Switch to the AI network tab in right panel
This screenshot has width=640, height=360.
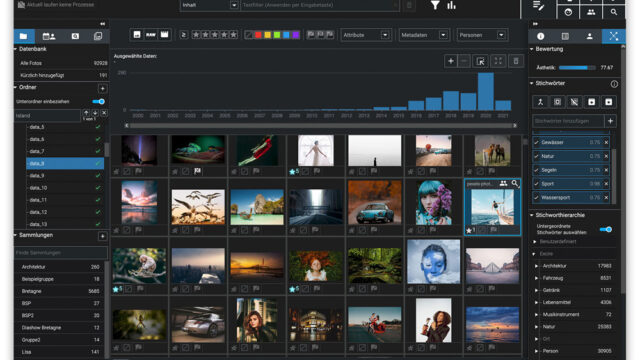(613, 36)
